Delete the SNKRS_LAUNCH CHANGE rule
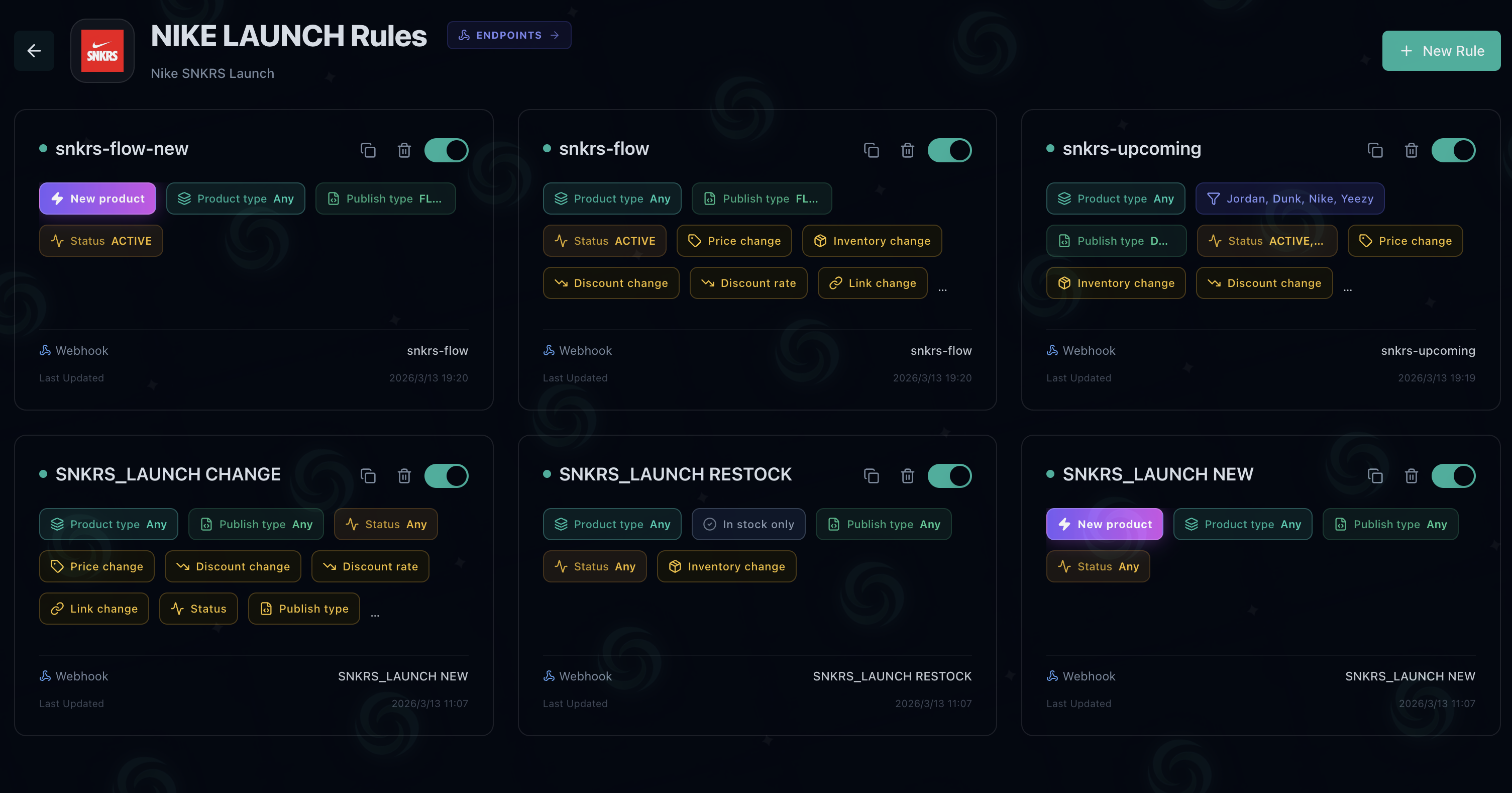The height and width of the screenshot is (793, 1512). (x=404, y=476)
